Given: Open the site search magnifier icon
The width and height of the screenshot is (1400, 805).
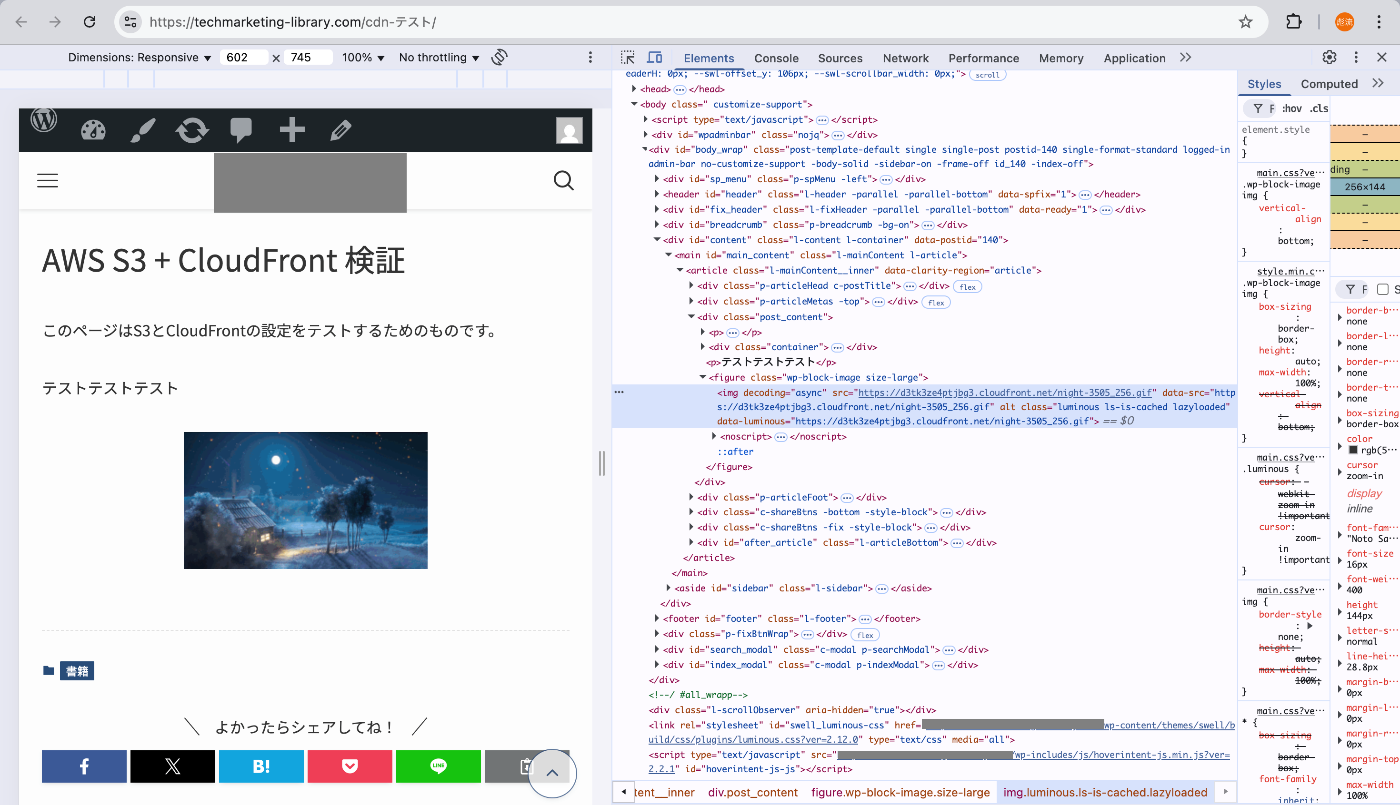Looking at the screenshot, I should 564,180.
